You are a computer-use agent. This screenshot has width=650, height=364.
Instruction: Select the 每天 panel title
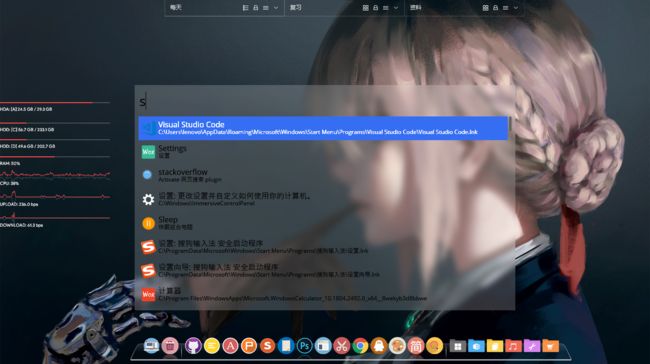(x=176, y=7)
